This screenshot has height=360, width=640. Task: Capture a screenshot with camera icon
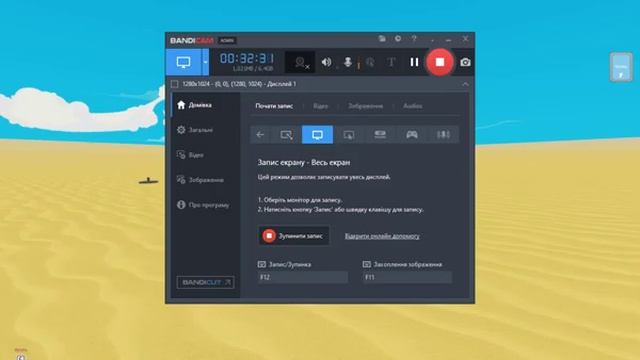(x=465, y=62)
